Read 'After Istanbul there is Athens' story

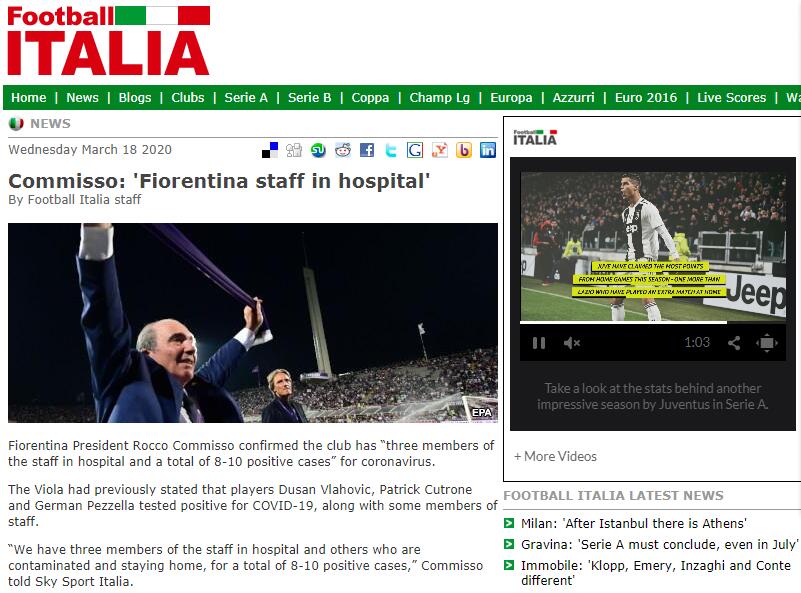coord(633,524)
